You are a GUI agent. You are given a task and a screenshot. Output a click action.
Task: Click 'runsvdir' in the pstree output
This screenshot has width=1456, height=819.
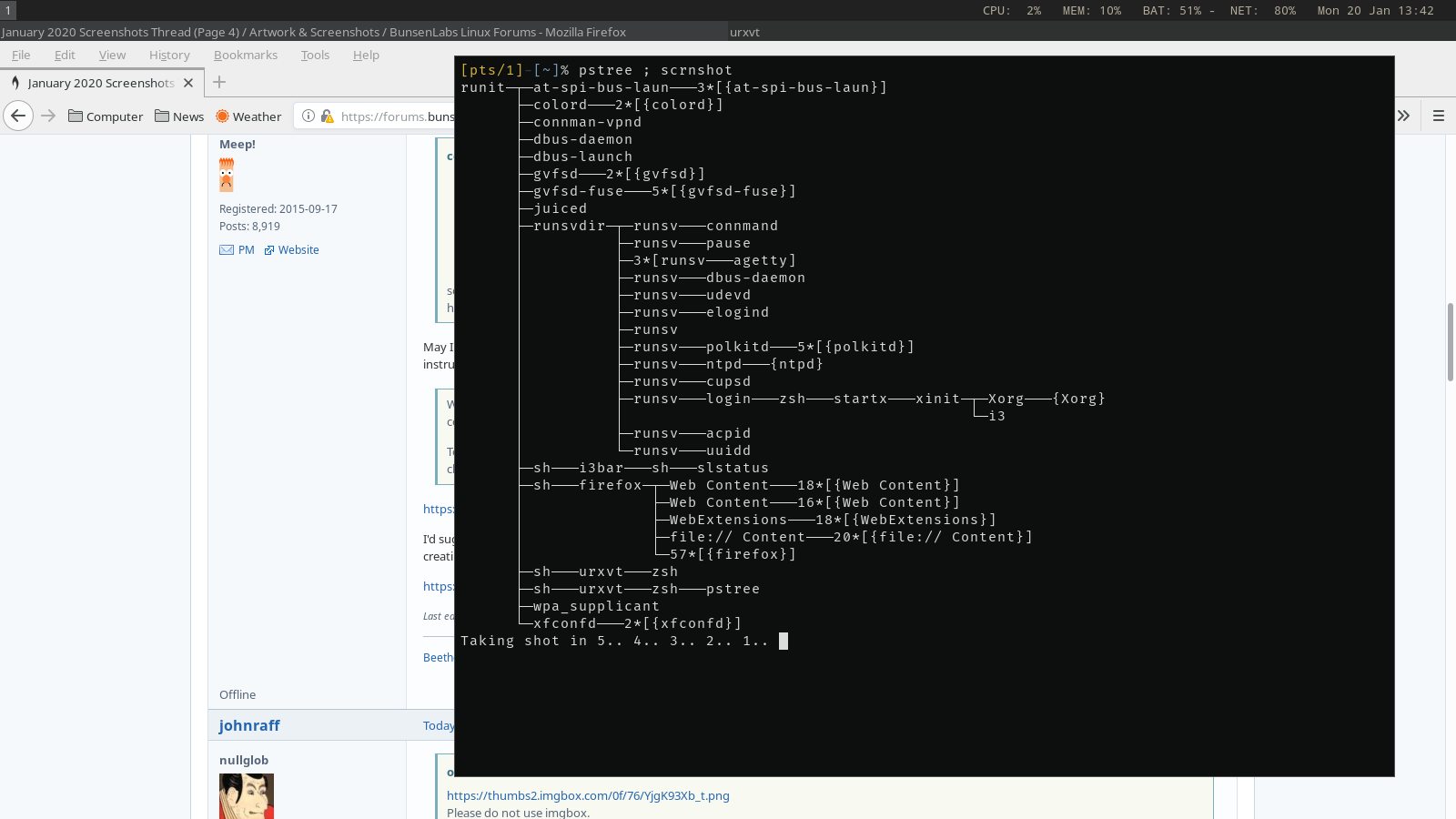coord(569,226)
